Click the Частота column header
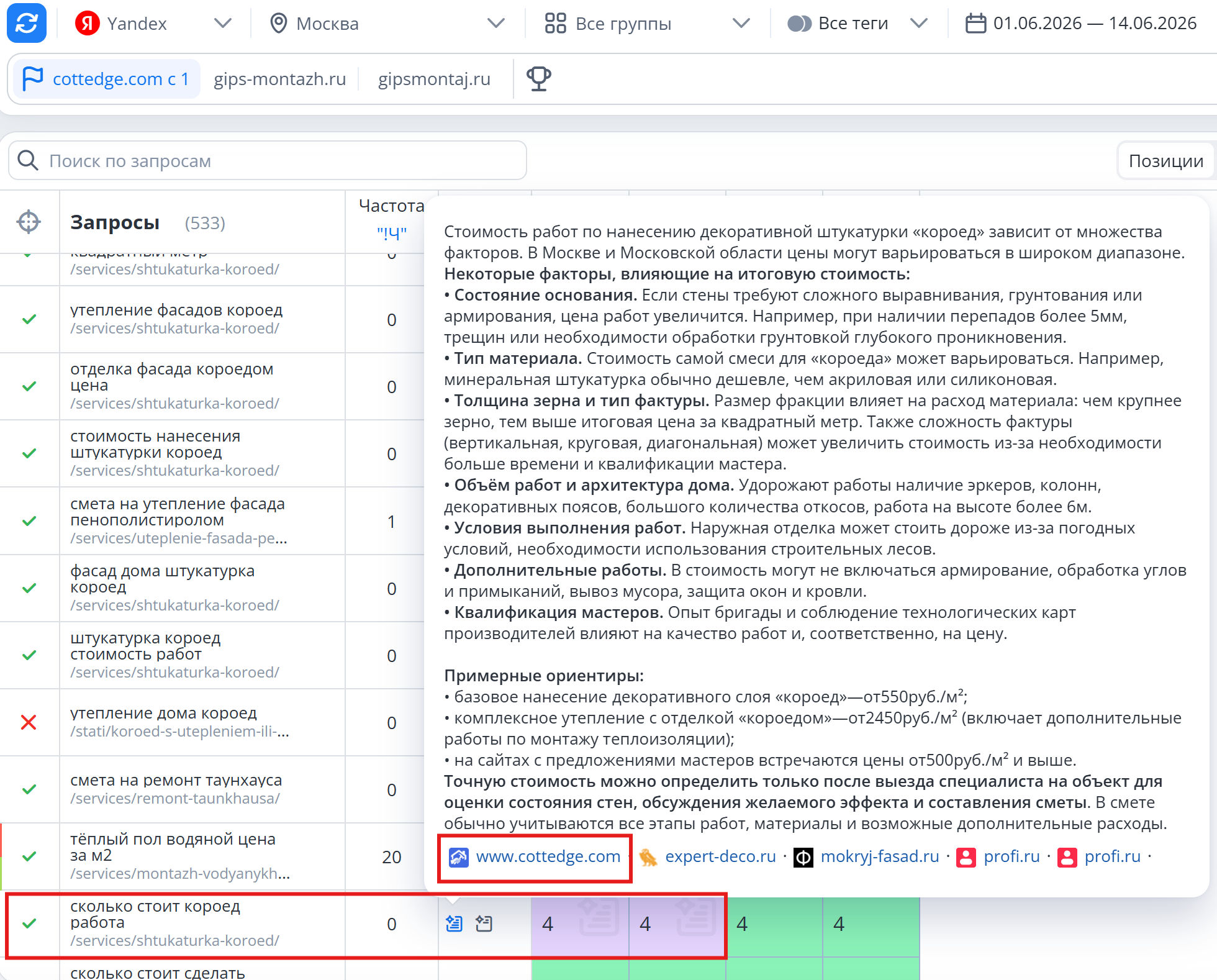This screenshot has width=1217, height=980. [391, 206]
